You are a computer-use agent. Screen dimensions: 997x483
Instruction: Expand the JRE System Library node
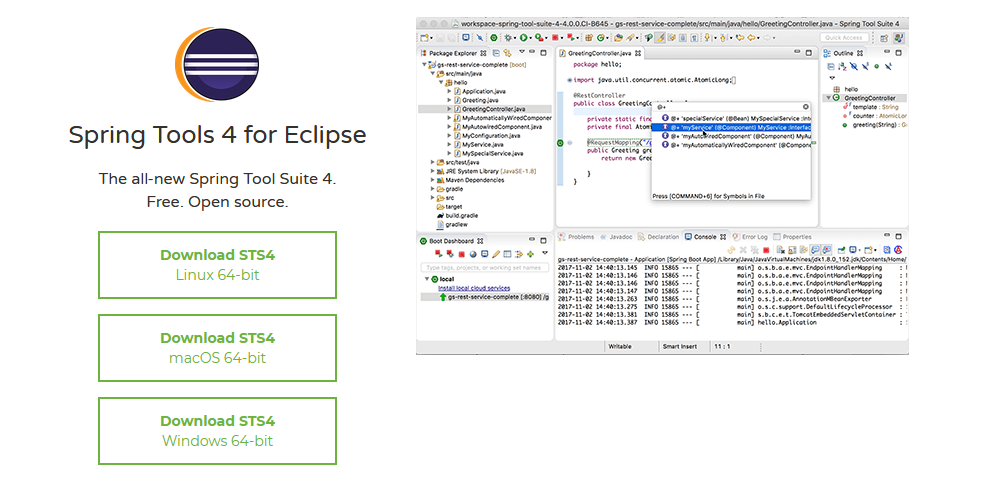[433, 171]
